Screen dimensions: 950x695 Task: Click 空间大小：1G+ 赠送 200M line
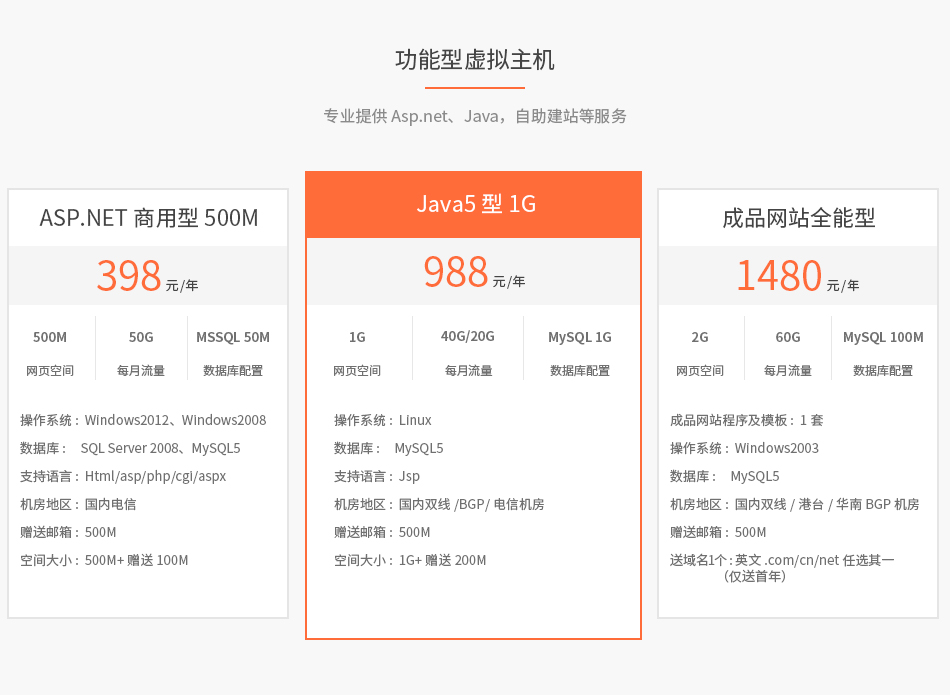click(410, 560)
